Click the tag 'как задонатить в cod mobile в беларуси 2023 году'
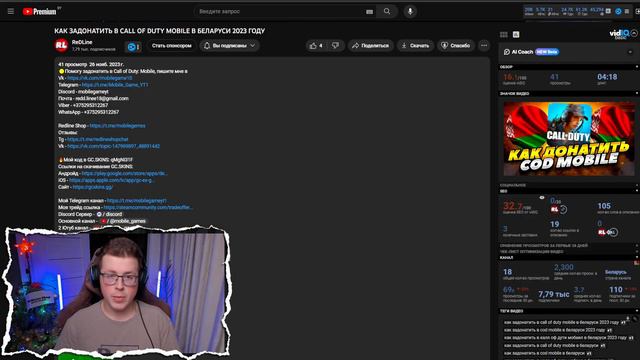640x360 pixels. (555, 330)
